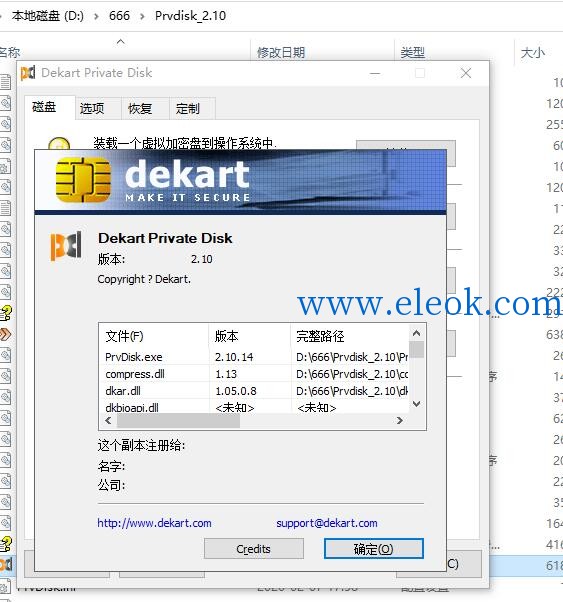
Task: Click the file list scroll down arrow
Action: pos(416,404)
